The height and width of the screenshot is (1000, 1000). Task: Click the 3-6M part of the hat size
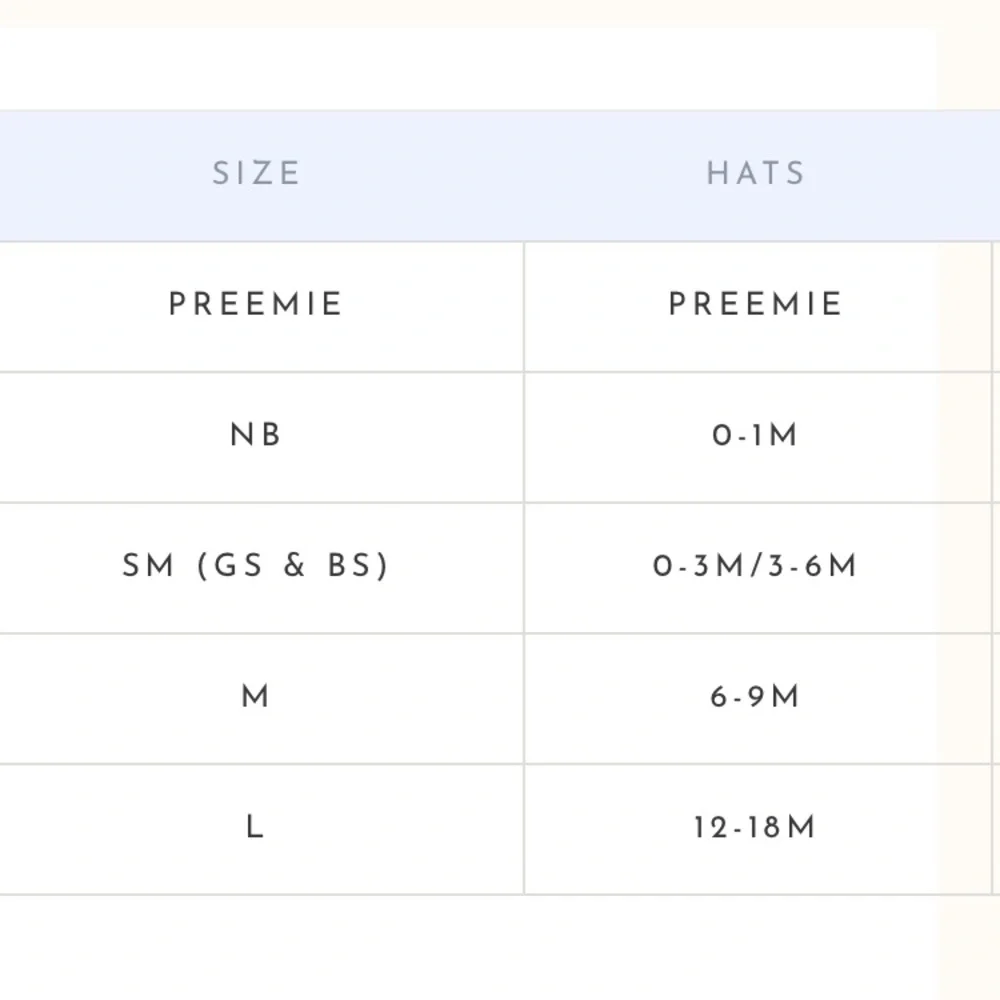click(811, 566)
